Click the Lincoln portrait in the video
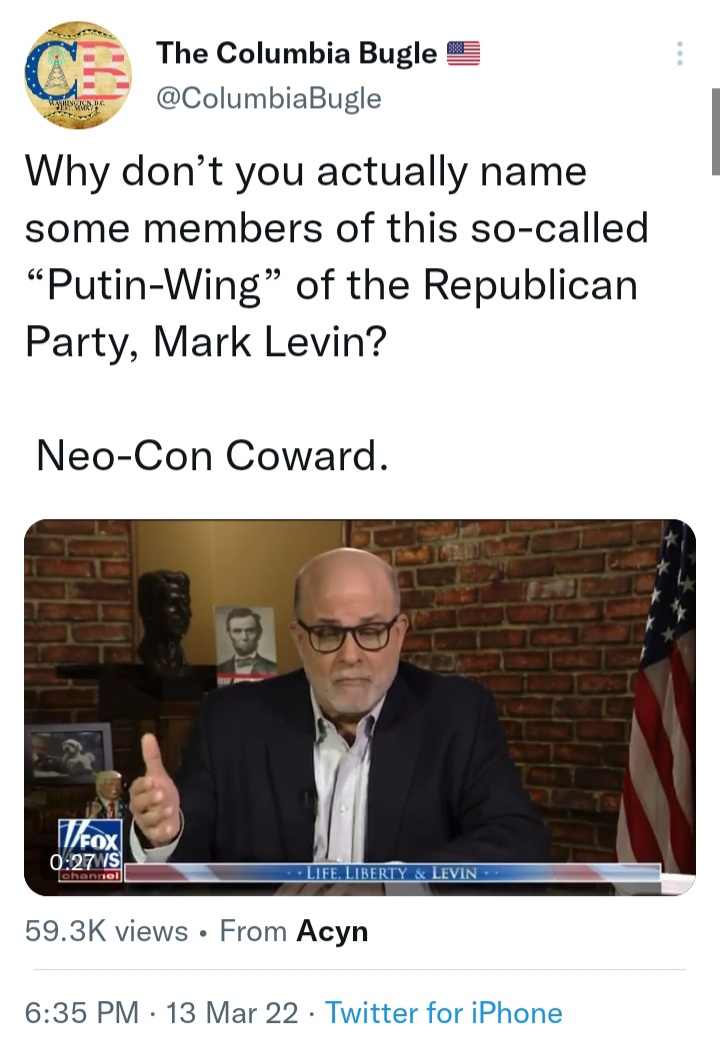Viewport: 720px width, 1050px height. (246, 642)
